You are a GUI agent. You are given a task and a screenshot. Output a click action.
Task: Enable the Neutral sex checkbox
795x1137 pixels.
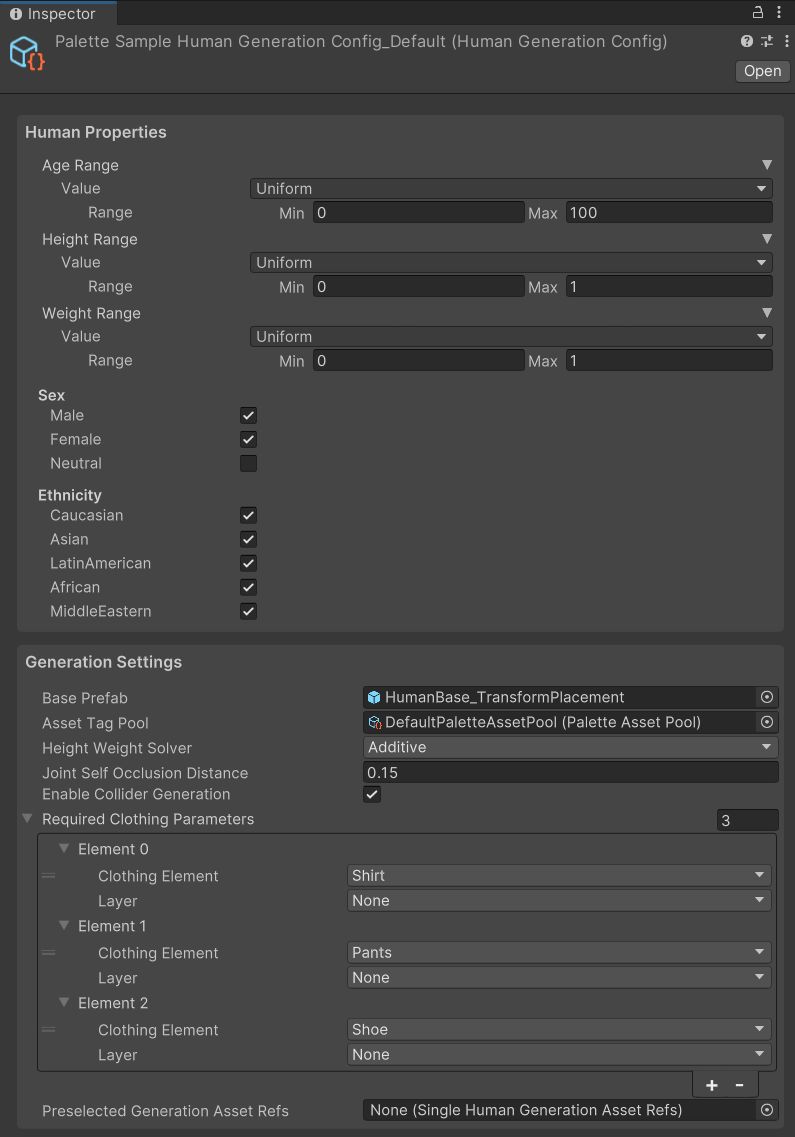(248, 463)
